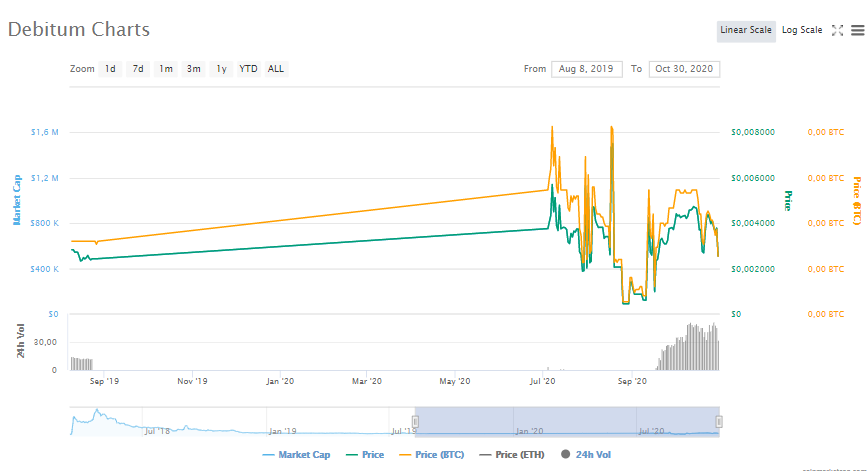Grab the right navigator range handle
The height and width of the screenshot is (471, 868).
(719, 422)
